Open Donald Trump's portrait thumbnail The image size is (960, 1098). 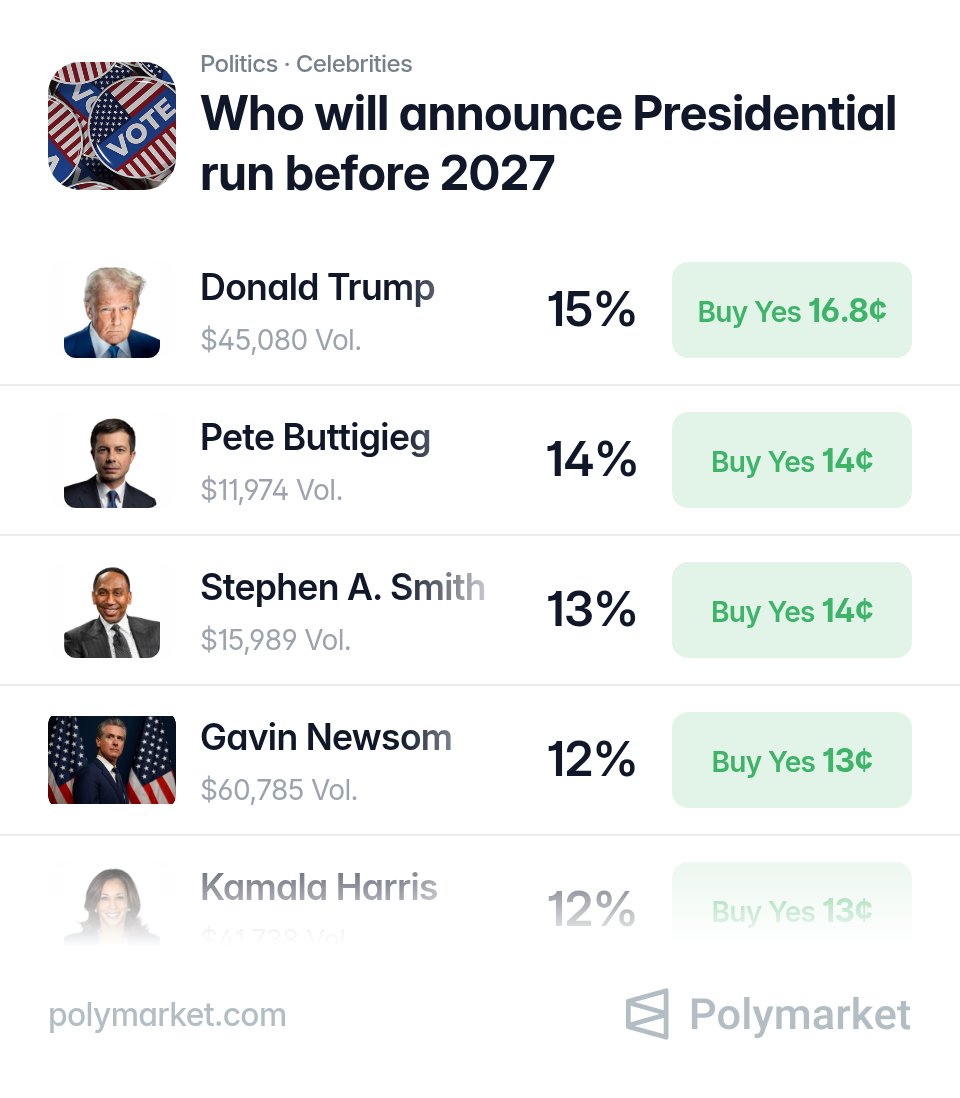tap(112, 311)
